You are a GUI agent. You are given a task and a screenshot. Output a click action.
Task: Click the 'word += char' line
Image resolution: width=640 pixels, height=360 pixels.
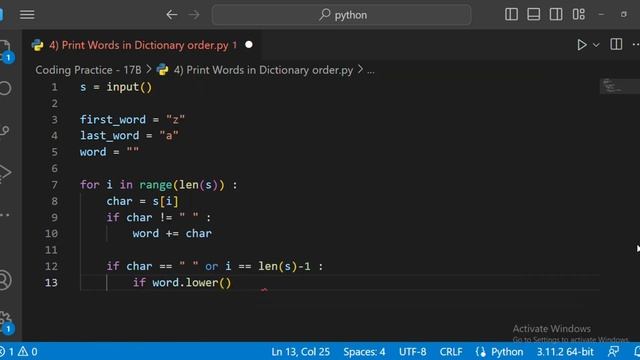click(x=172, y=233)
